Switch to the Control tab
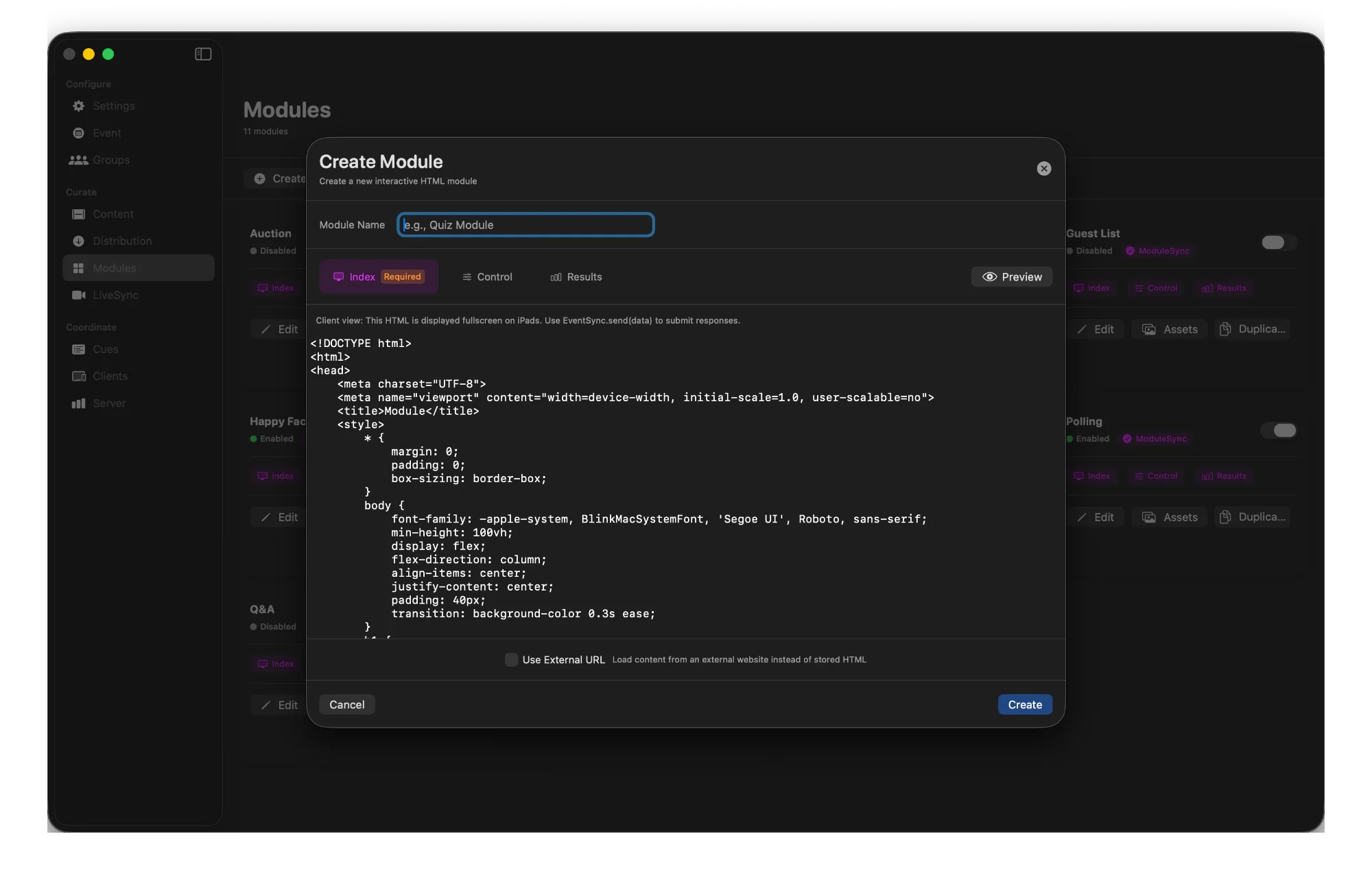Image resolution: width=1372 pixels, height=895 pixels. coord(487,276)
